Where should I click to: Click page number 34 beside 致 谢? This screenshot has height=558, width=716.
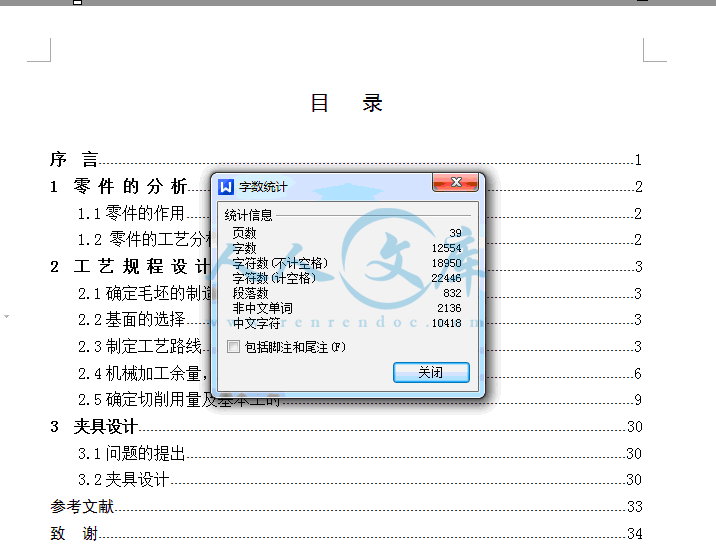(x=635, y=533)
